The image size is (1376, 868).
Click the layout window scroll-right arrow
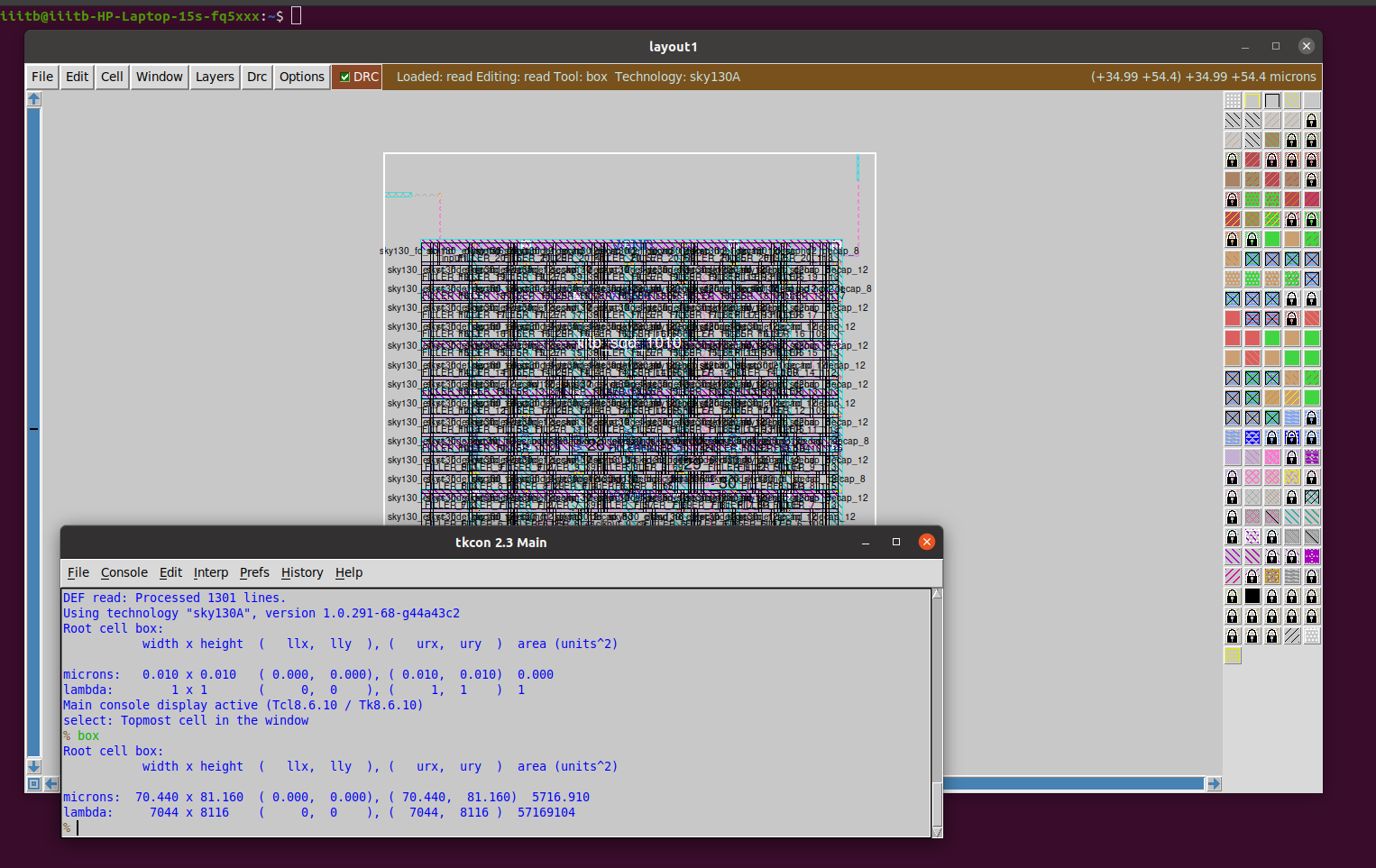pyautogui.click(x=1214, y=784)
